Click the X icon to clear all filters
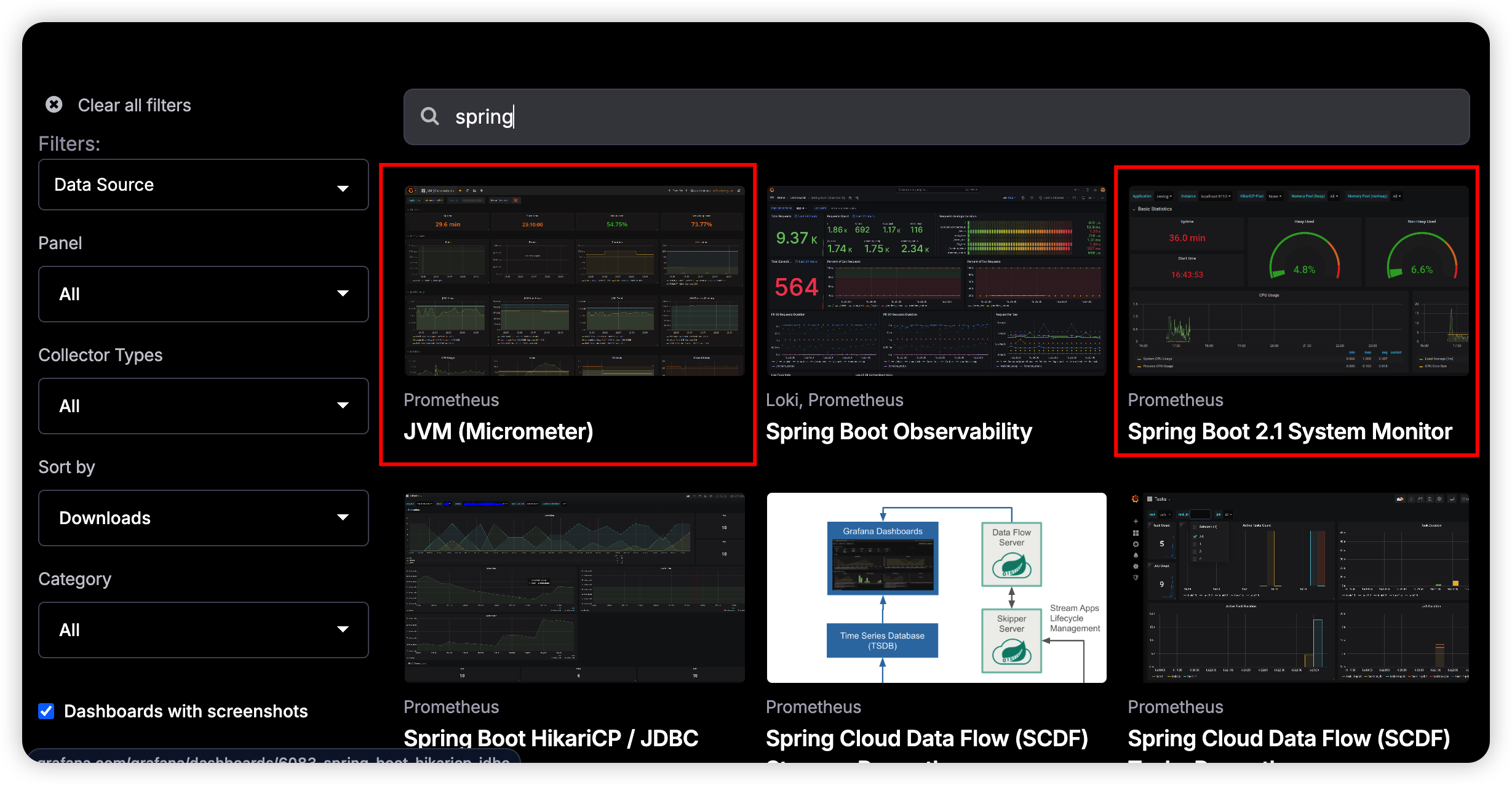The width and height of the screenshot is (1512, 785). (54, 105)
